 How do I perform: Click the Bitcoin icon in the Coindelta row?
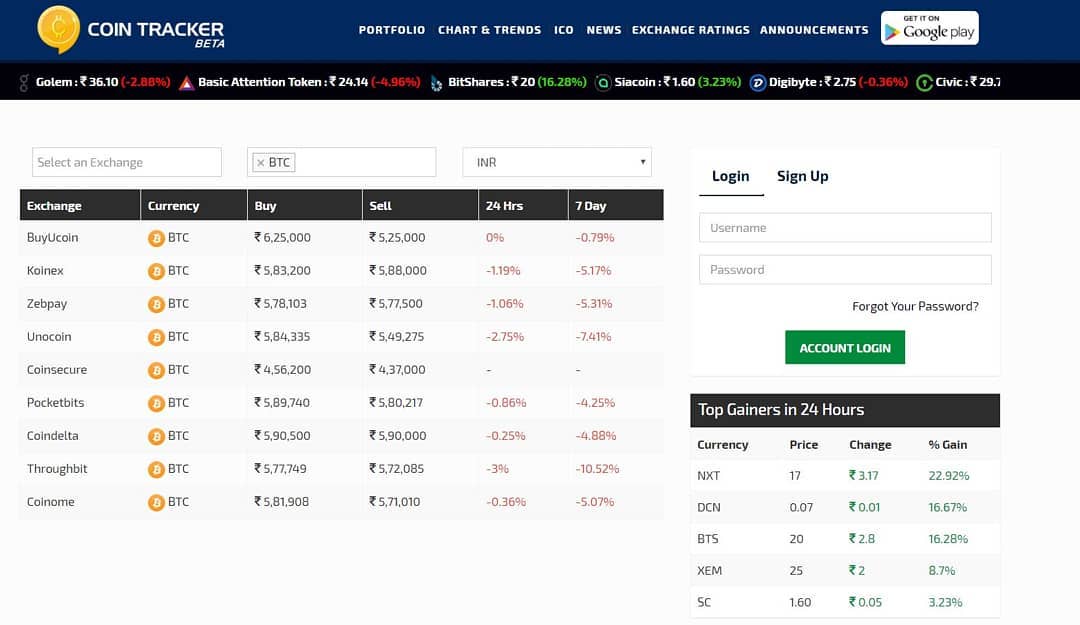156,436
